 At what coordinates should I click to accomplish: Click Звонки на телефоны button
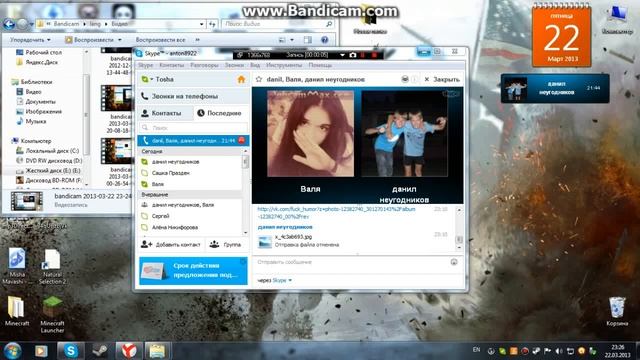[193, 96]
